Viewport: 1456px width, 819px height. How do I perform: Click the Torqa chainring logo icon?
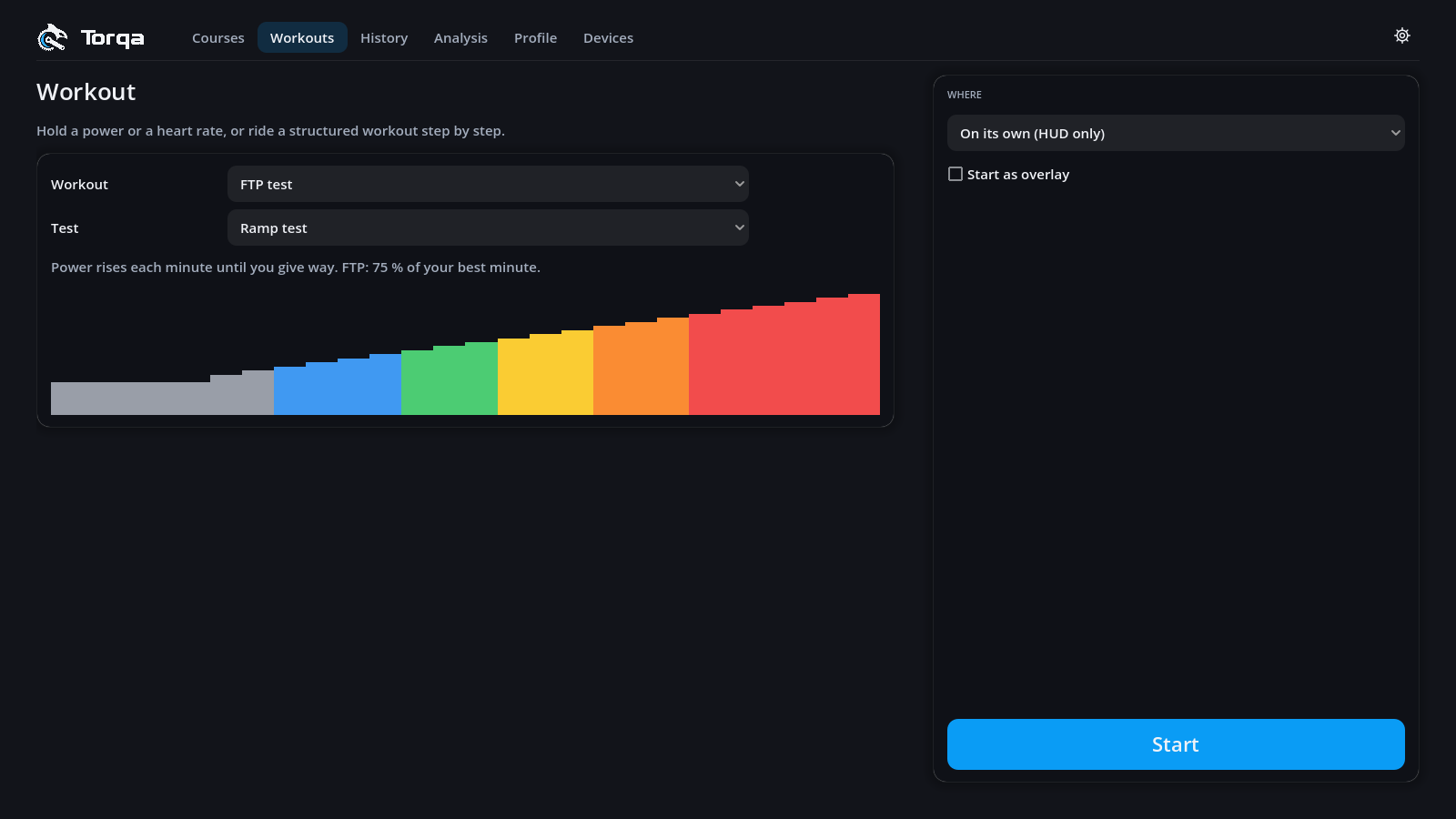coord(52,37)
